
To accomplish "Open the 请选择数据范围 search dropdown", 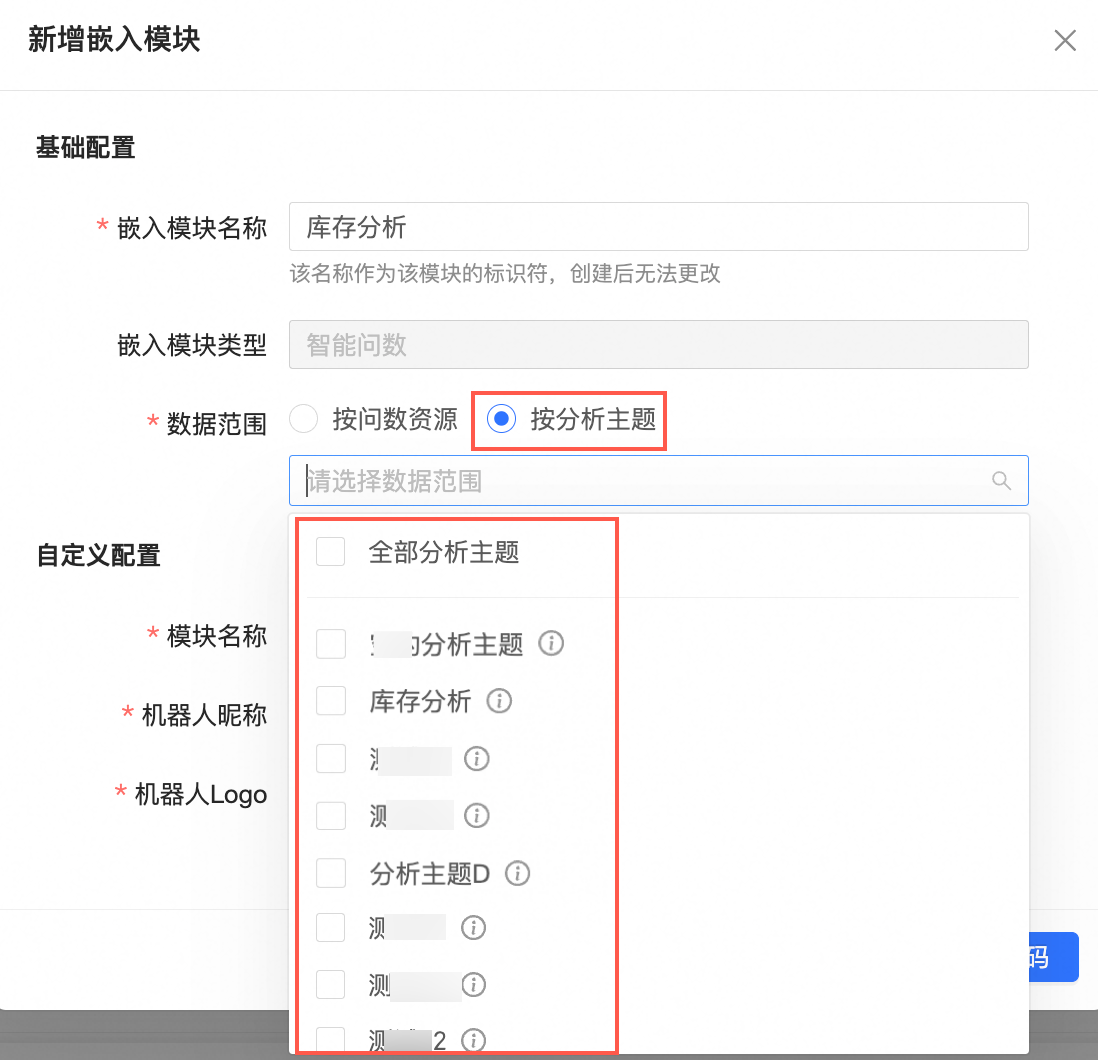I will (x=658, y=480).
